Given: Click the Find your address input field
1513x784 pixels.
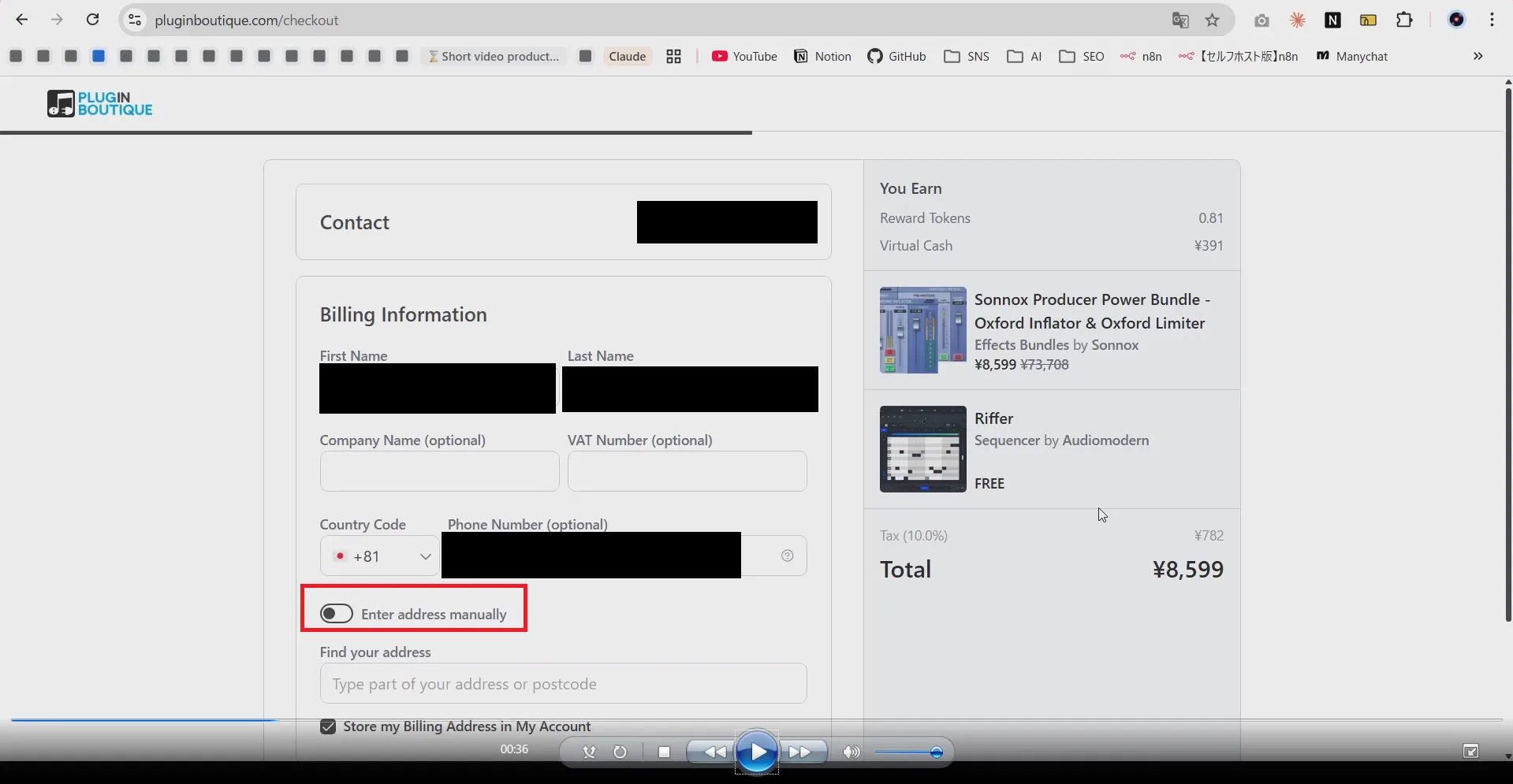Looking at the screenshot, I should tap(563, 683).
